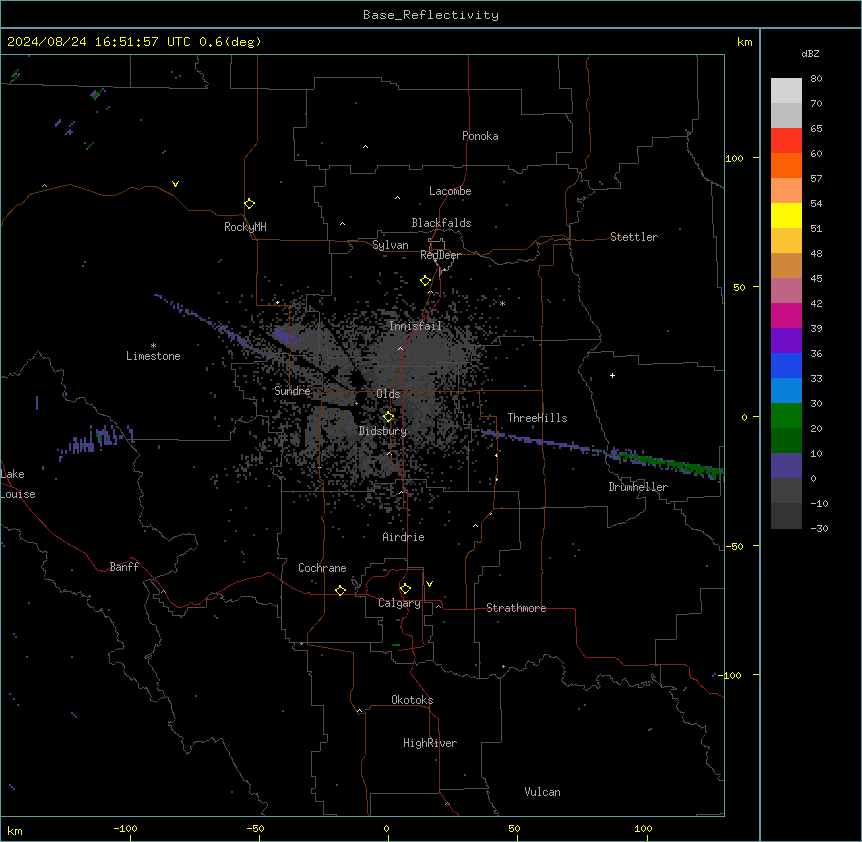This screenshot has width=862, height=842.
Task: Click the legend value -30
Action: point(819,528)
